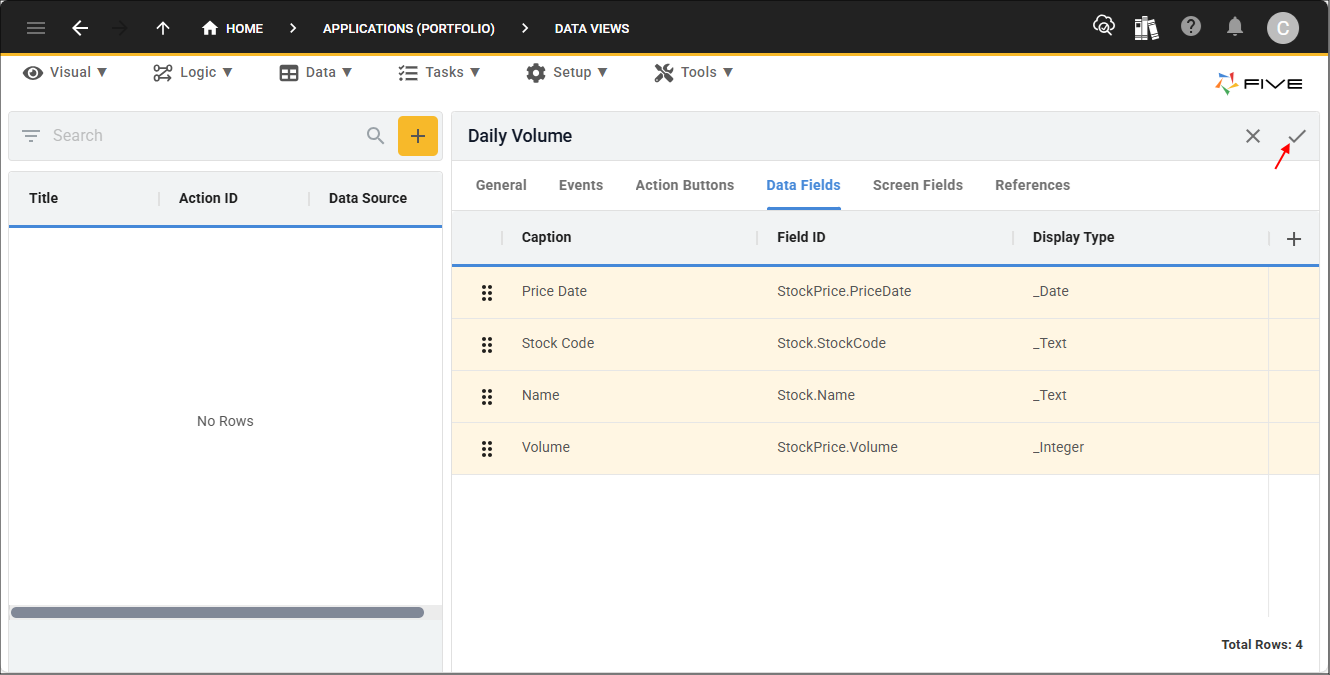Open the library books icon
1330x675 pixels.
coord(1146,28)
